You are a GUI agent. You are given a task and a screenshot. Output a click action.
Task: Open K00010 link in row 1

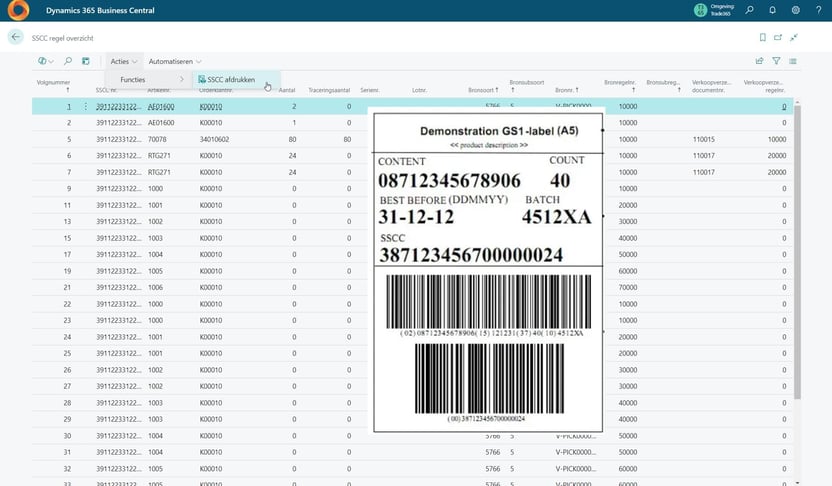pos(211,107)
